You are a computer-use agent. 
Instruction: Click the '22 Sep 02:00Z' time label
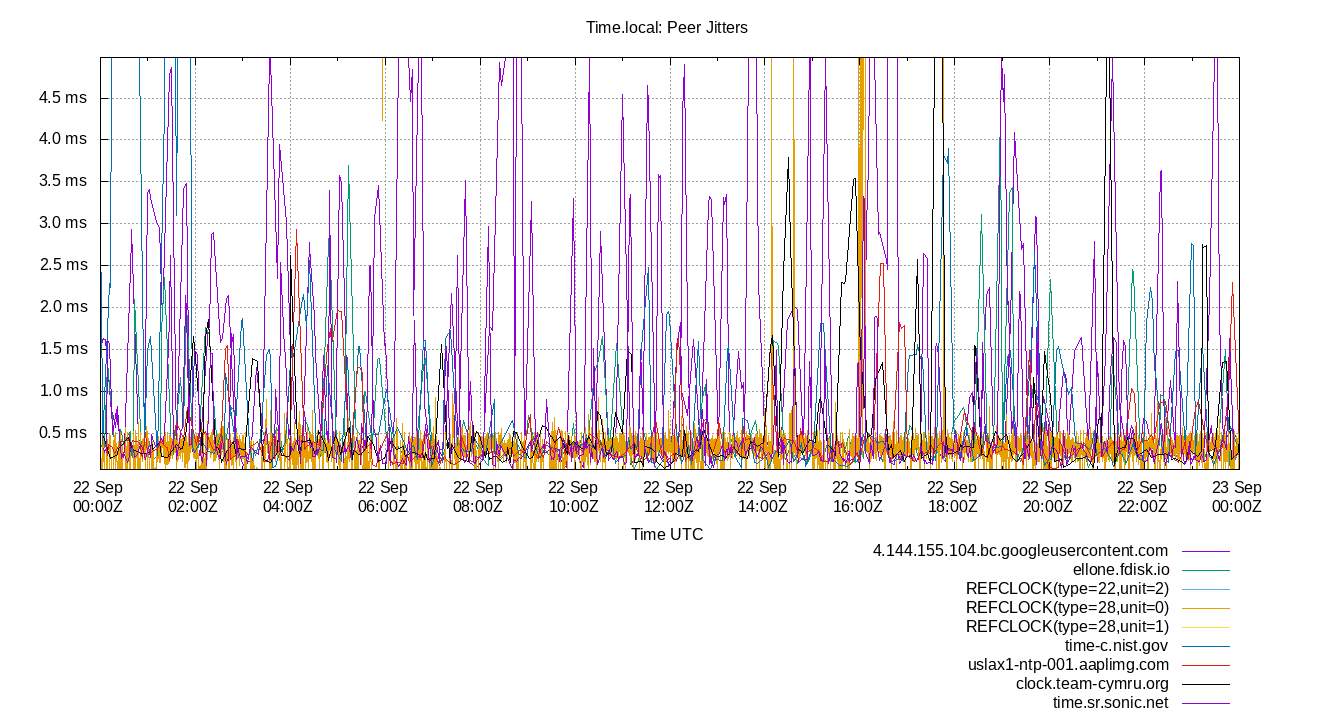pos(193,497)
